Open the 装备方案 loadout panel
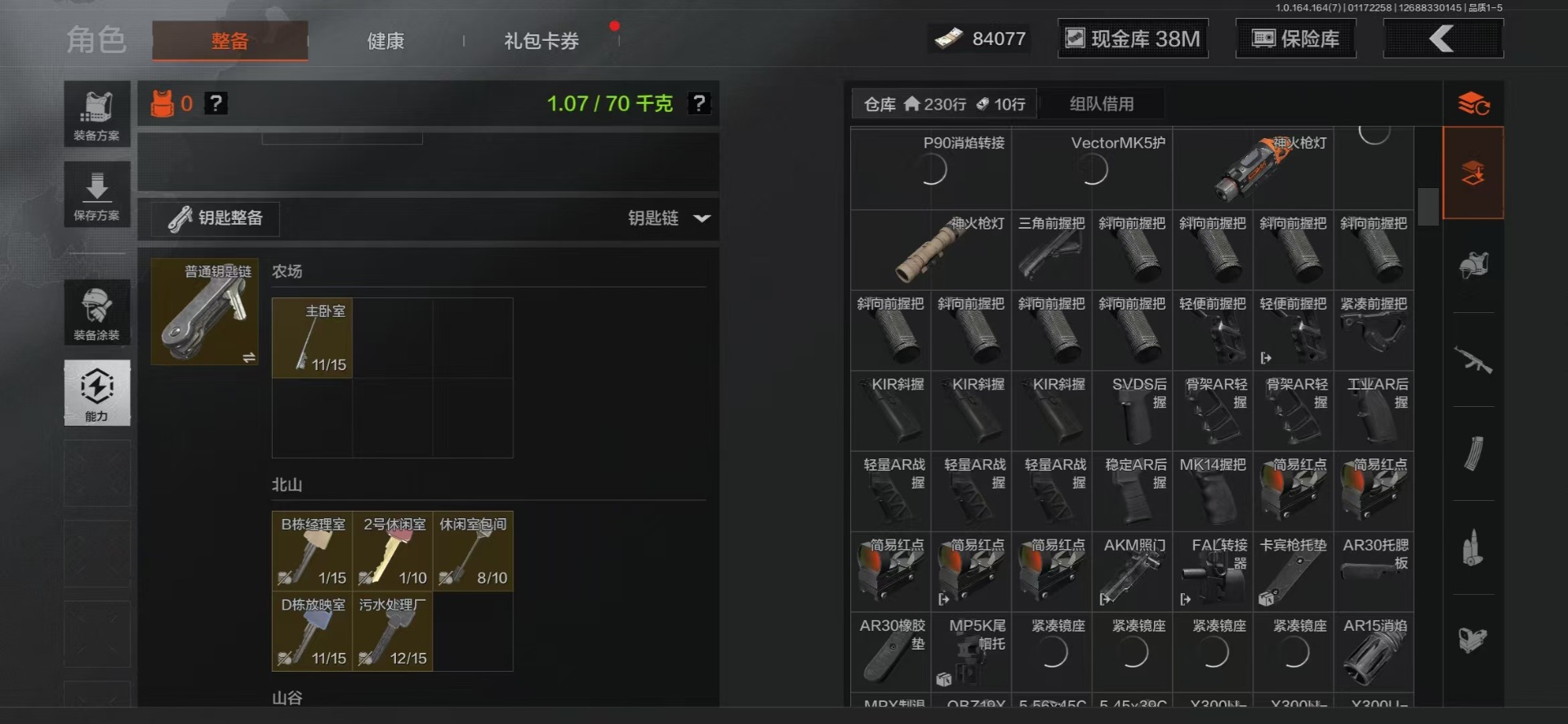The width and height of the screenshot is (1568, 724). (x=97, y=114)
